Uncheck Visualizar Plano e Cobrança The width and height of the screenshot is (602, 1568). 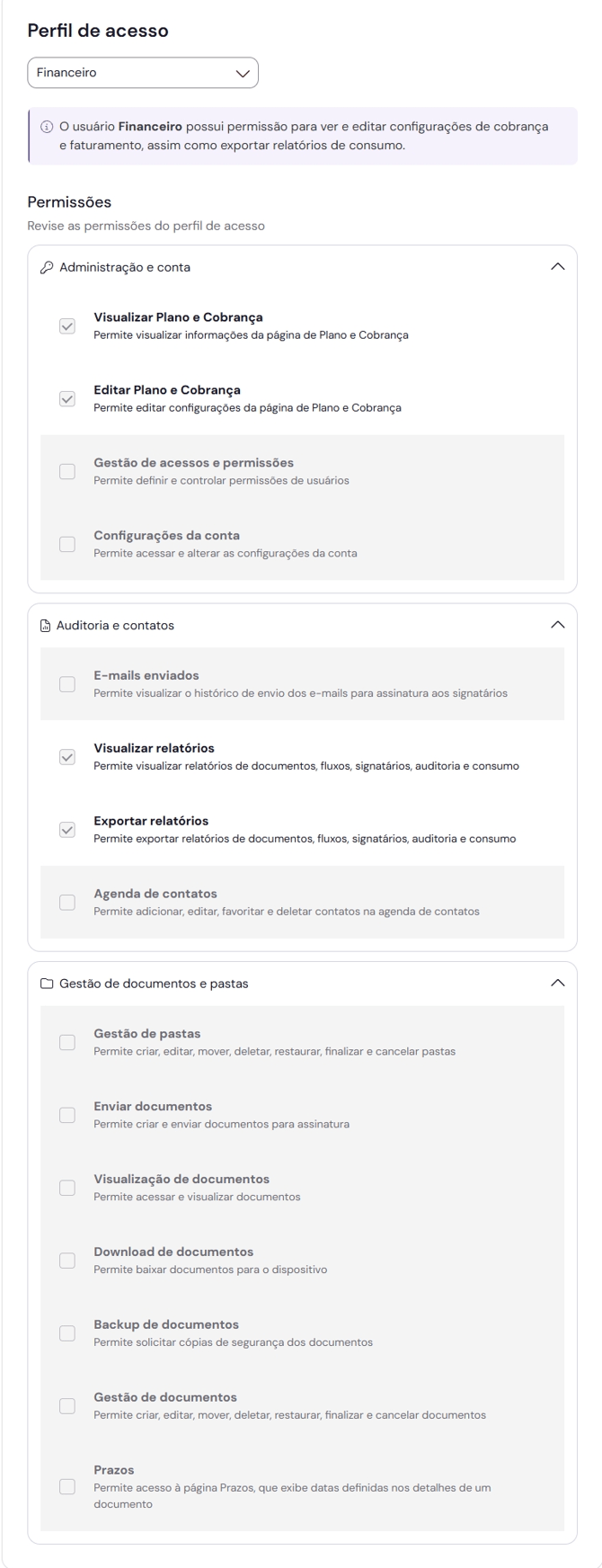point(67,326)
